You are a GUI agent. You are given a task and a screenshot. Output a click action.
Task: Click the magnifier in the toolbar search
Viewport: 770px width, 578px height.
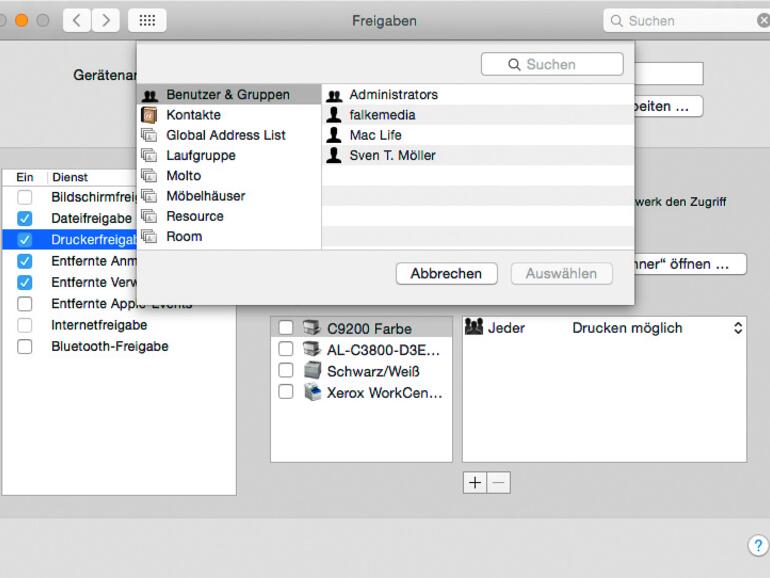point(616,21)
